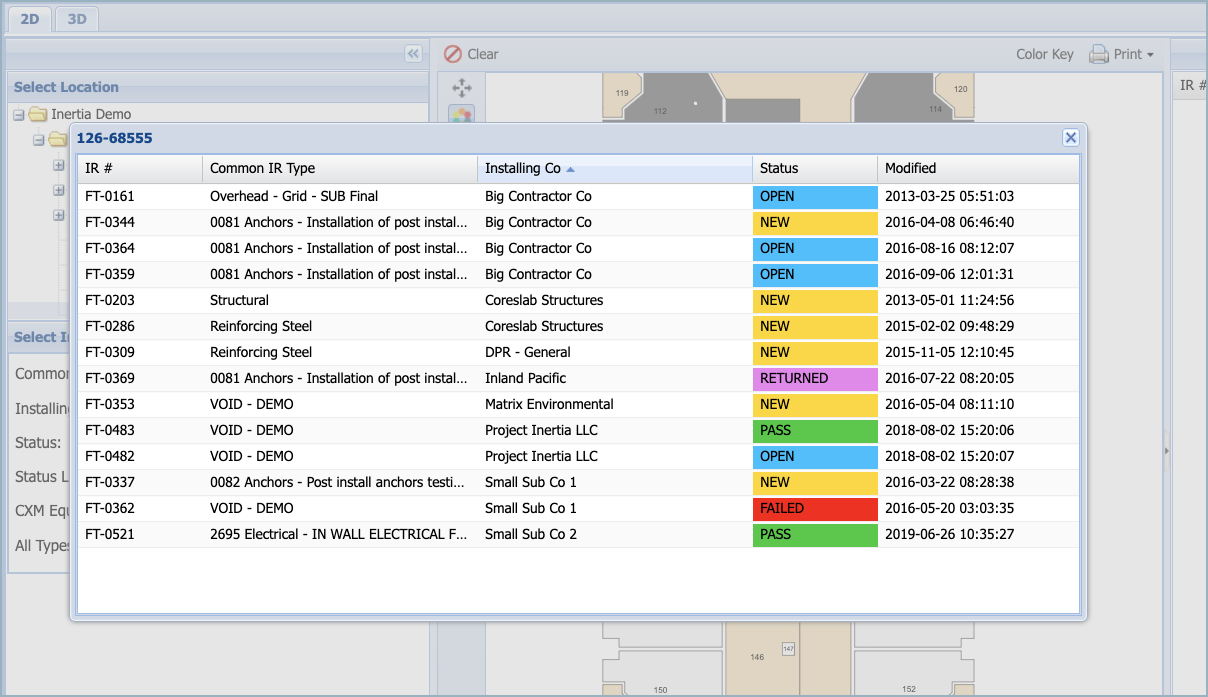Click 'Project Inertia LLC' in row FT-0482

click(541, 456)
